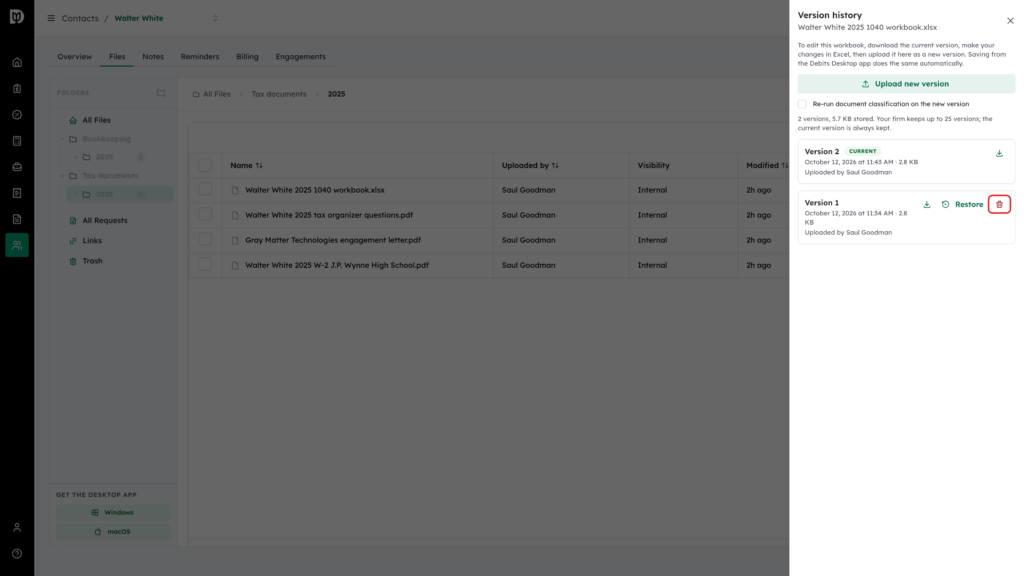The image size is (1024, 576).
Task: Switch to the Overview tab
Action: pyautogui.click(x=74, y=57)
